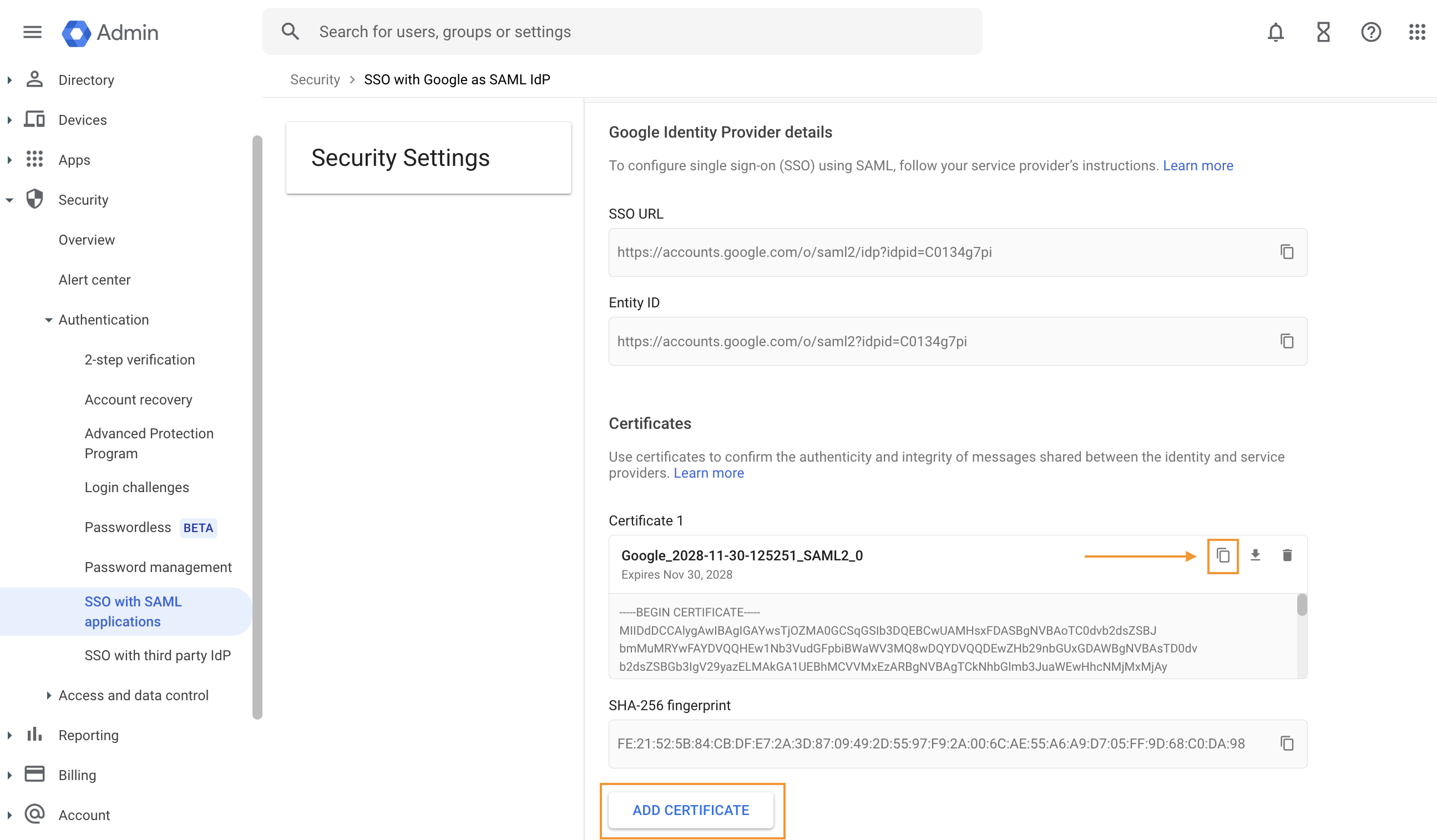Go to Security breadcrumb link
The height and width of the screenshot is (840, 1437).
coord(315,79)
